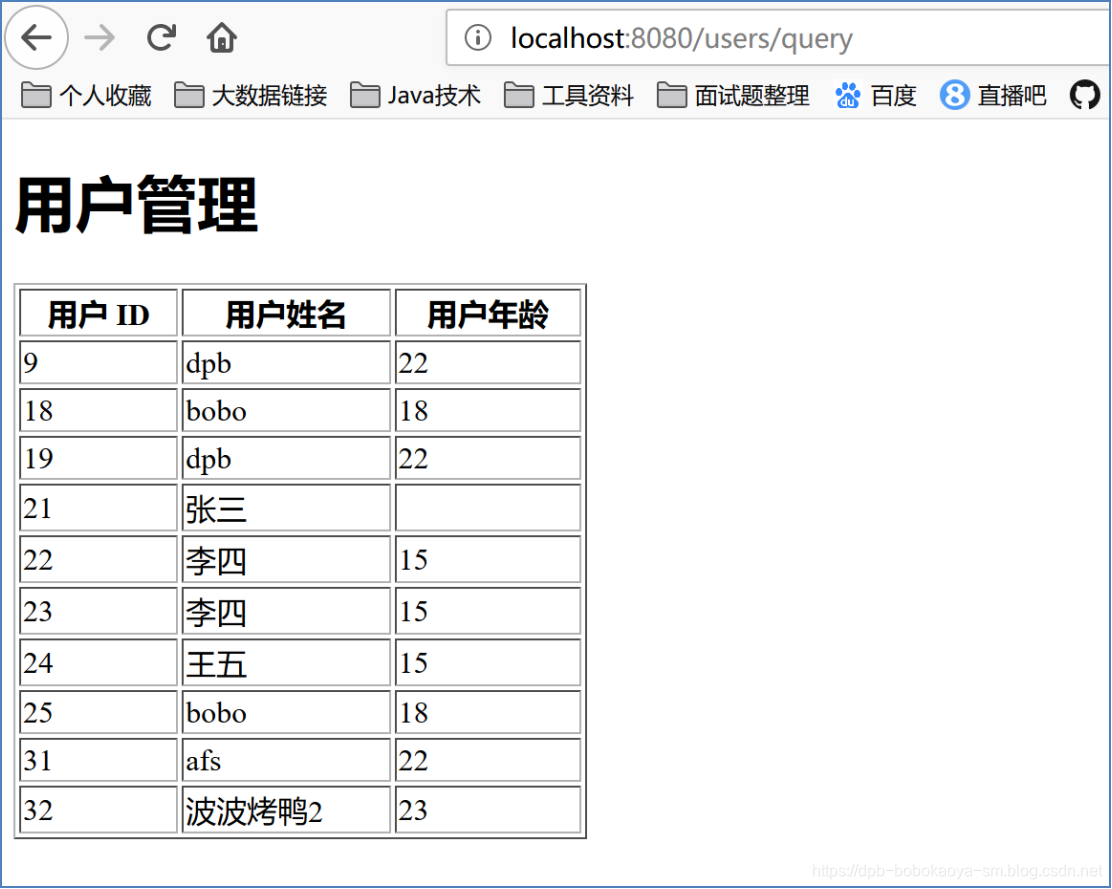Click the site information icon in address bar
The image size is (1112, 889).
(x=478, y=38)
